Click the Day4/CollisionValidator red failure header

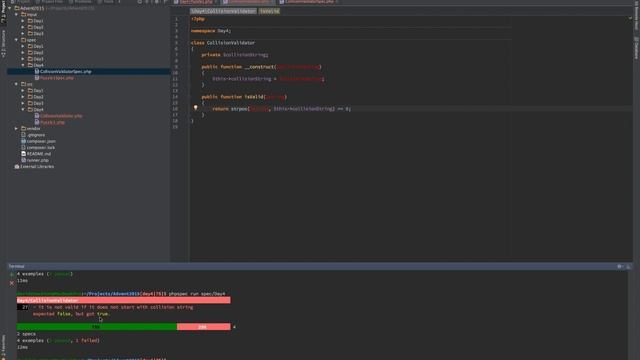124,300
